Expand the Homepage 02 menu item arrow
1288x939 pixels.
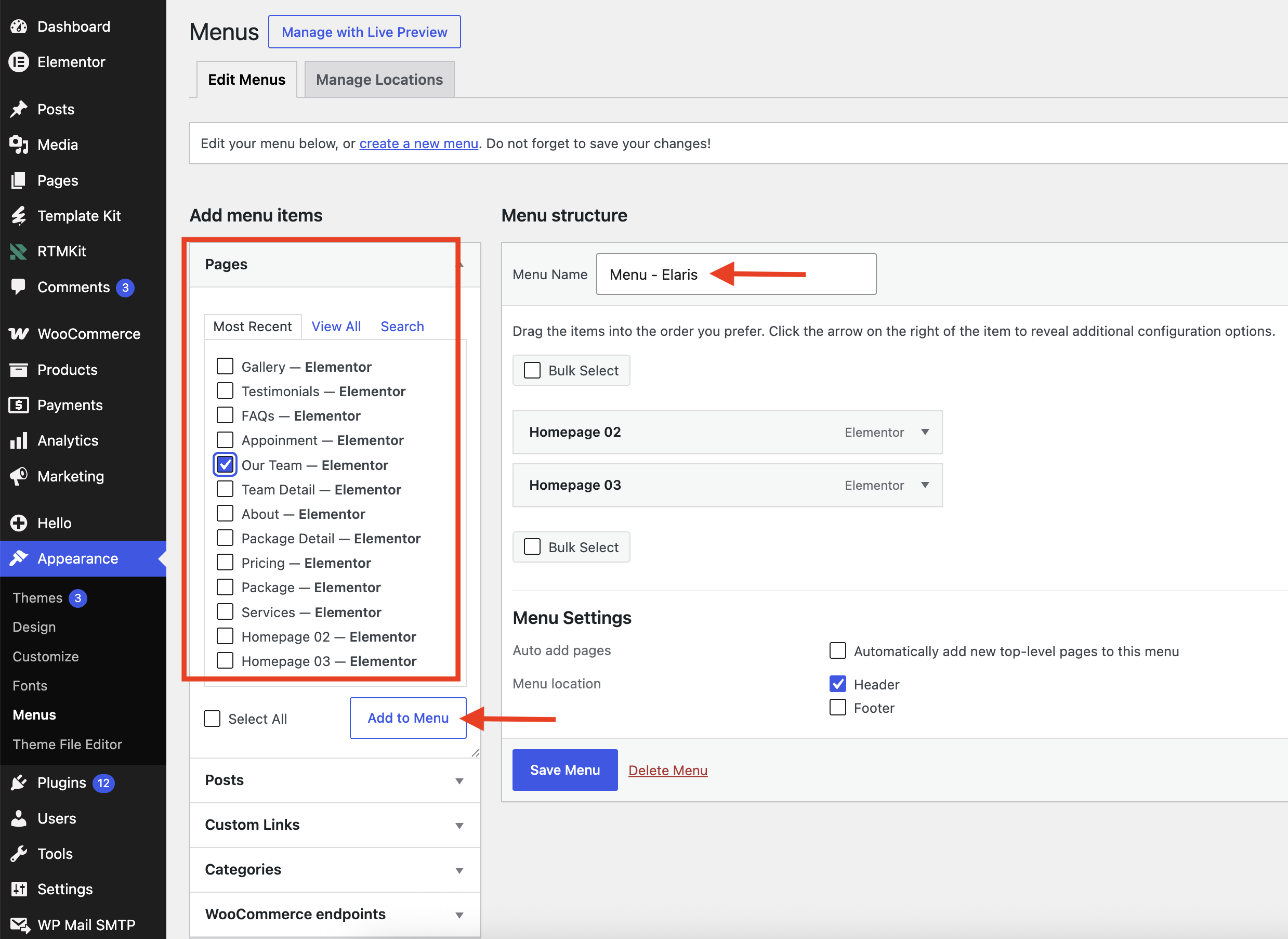pos(925,432)
